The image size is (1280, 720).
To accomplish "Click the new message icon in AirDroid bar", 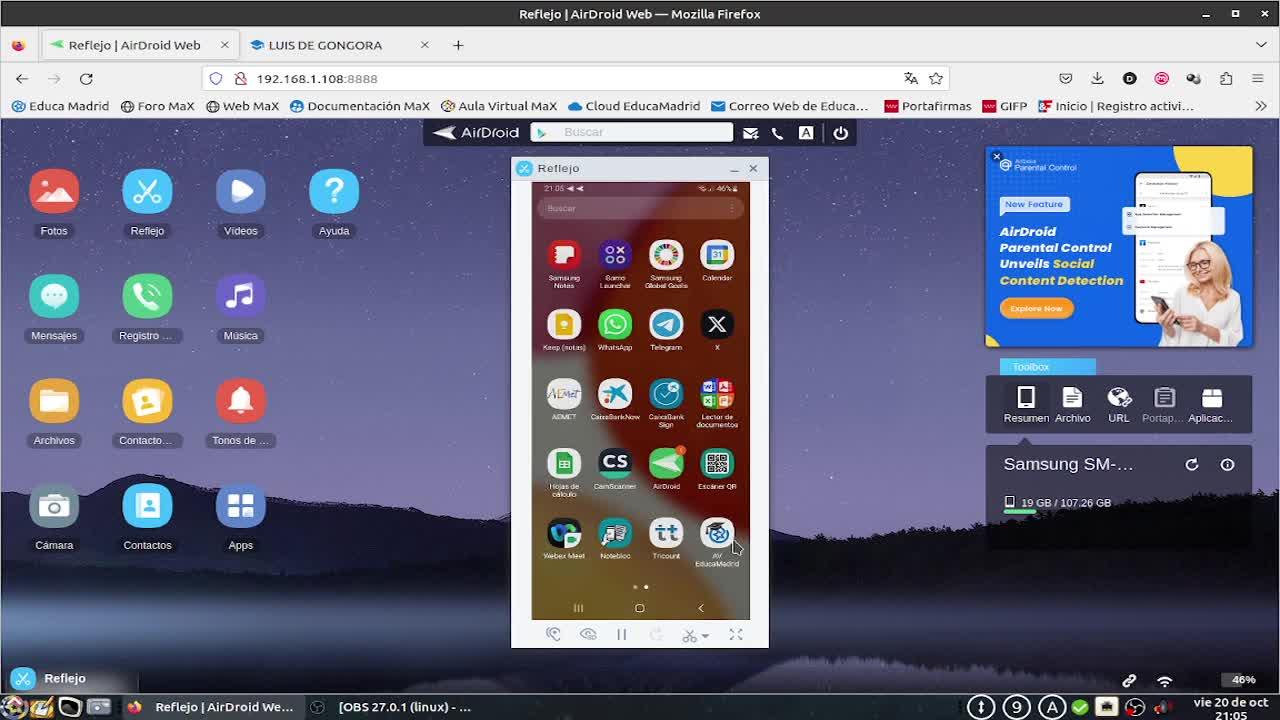I will (x=750, y=133).
